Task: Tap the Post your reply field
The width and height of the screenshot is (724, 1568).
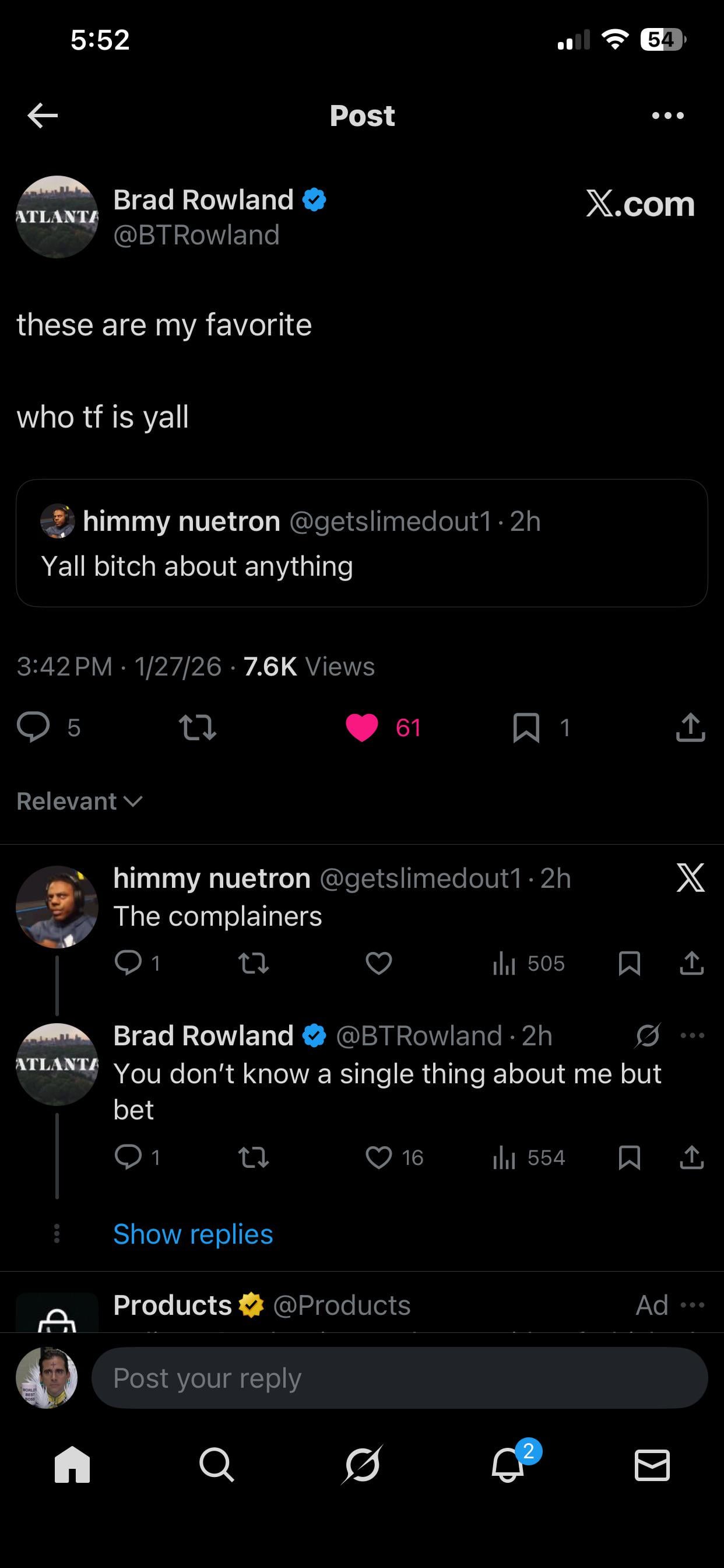Action: pos(399,1377)
